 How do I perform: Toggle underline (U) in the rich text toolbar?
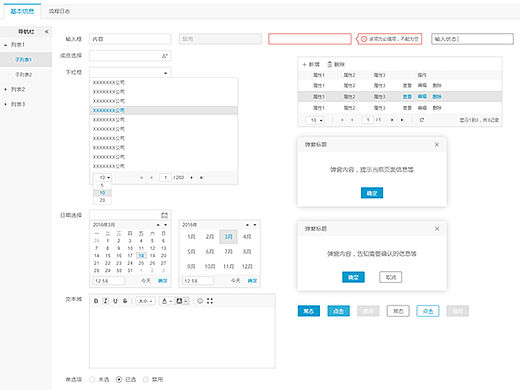115,301
